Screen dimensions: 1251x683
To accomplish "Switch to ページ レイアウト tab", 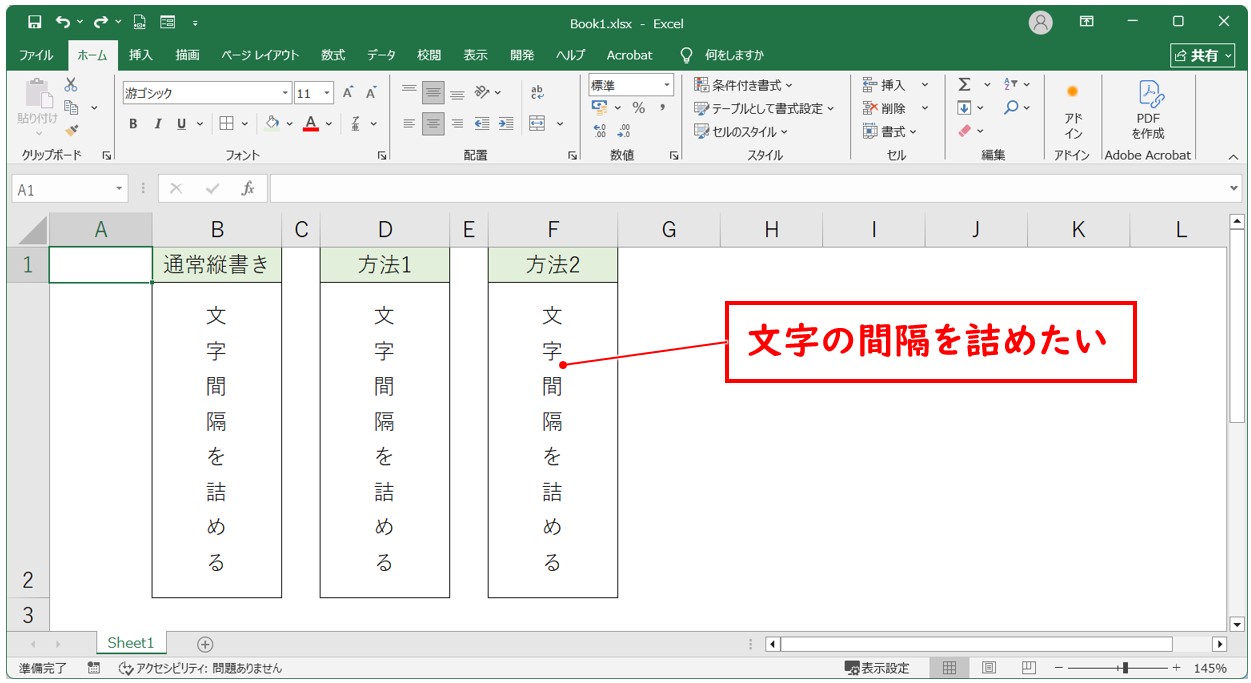I will tap(260, 55).
